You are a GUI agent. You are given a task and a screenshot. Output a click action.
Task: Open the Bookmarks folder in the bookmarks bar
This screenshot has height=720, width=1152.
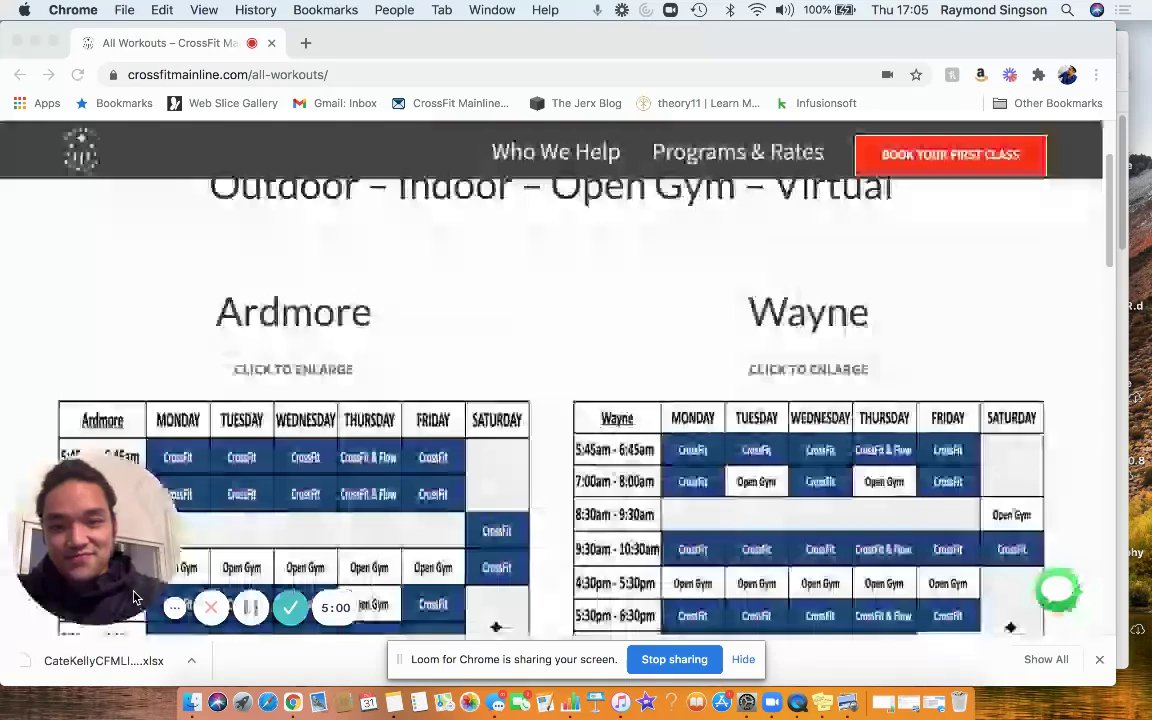click(115, 103)
